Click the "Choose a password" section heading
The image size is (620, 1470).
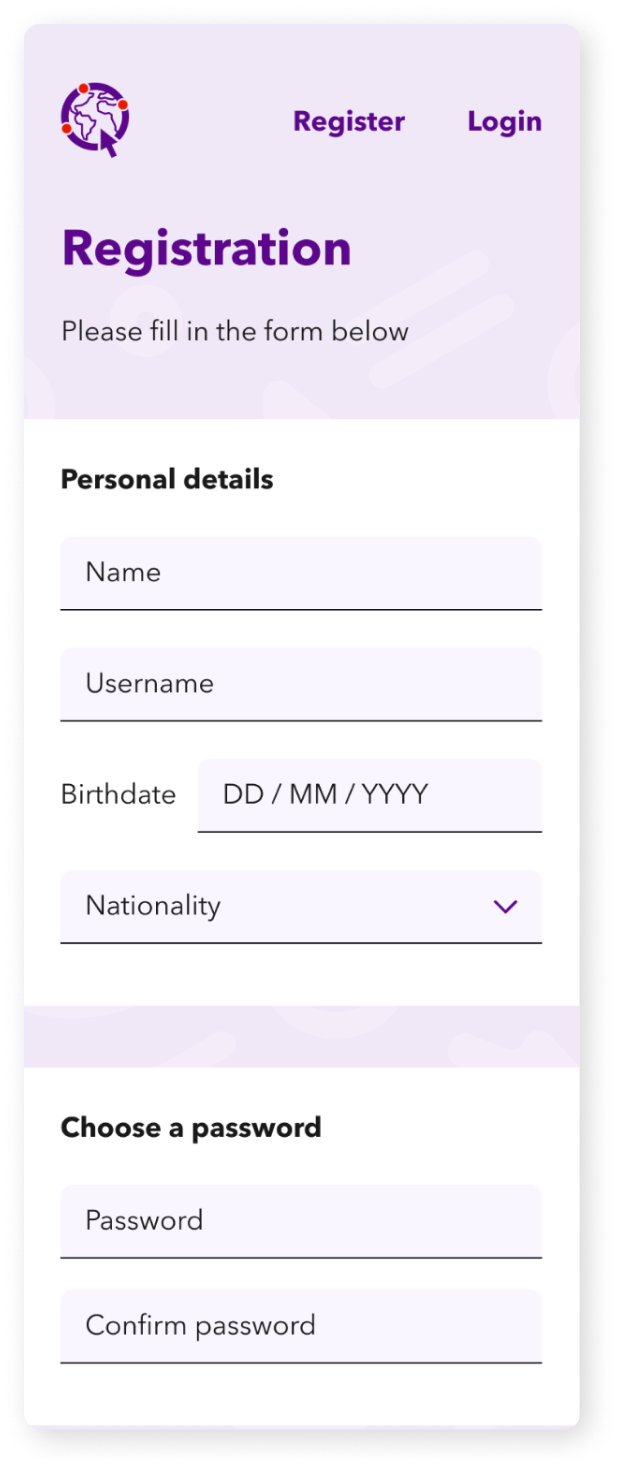[191, 1128]
